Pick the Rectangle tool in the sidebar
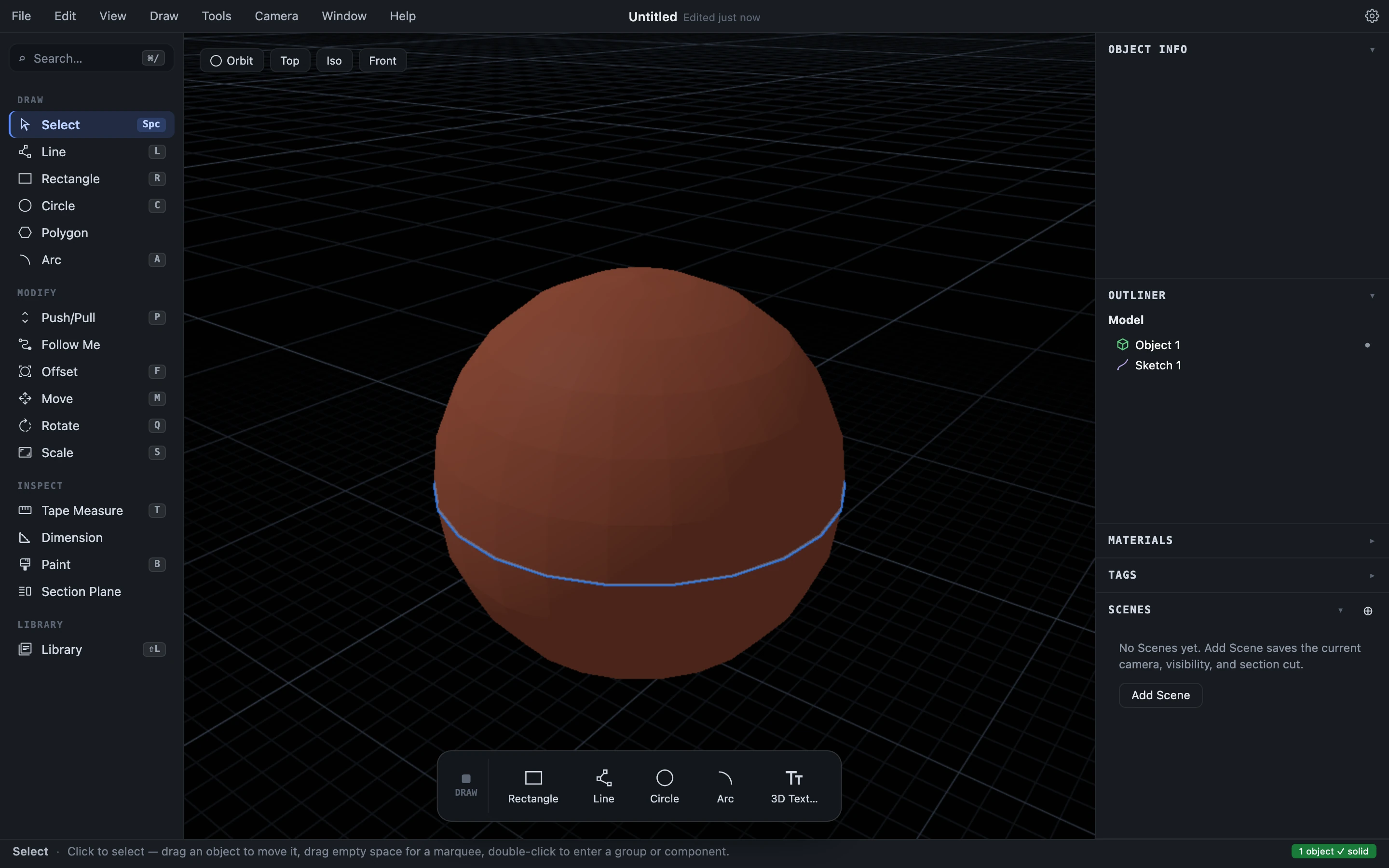This screenshot has height=868, width=1389. click(x=92, y=178)
